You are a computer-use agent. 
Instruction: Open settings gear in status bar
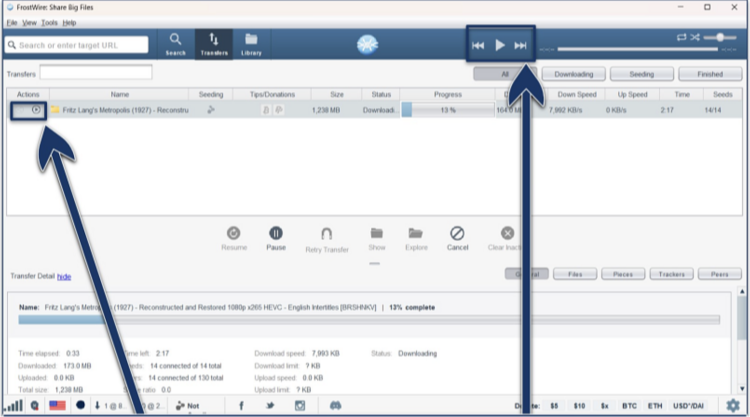(x=733, y=406)
